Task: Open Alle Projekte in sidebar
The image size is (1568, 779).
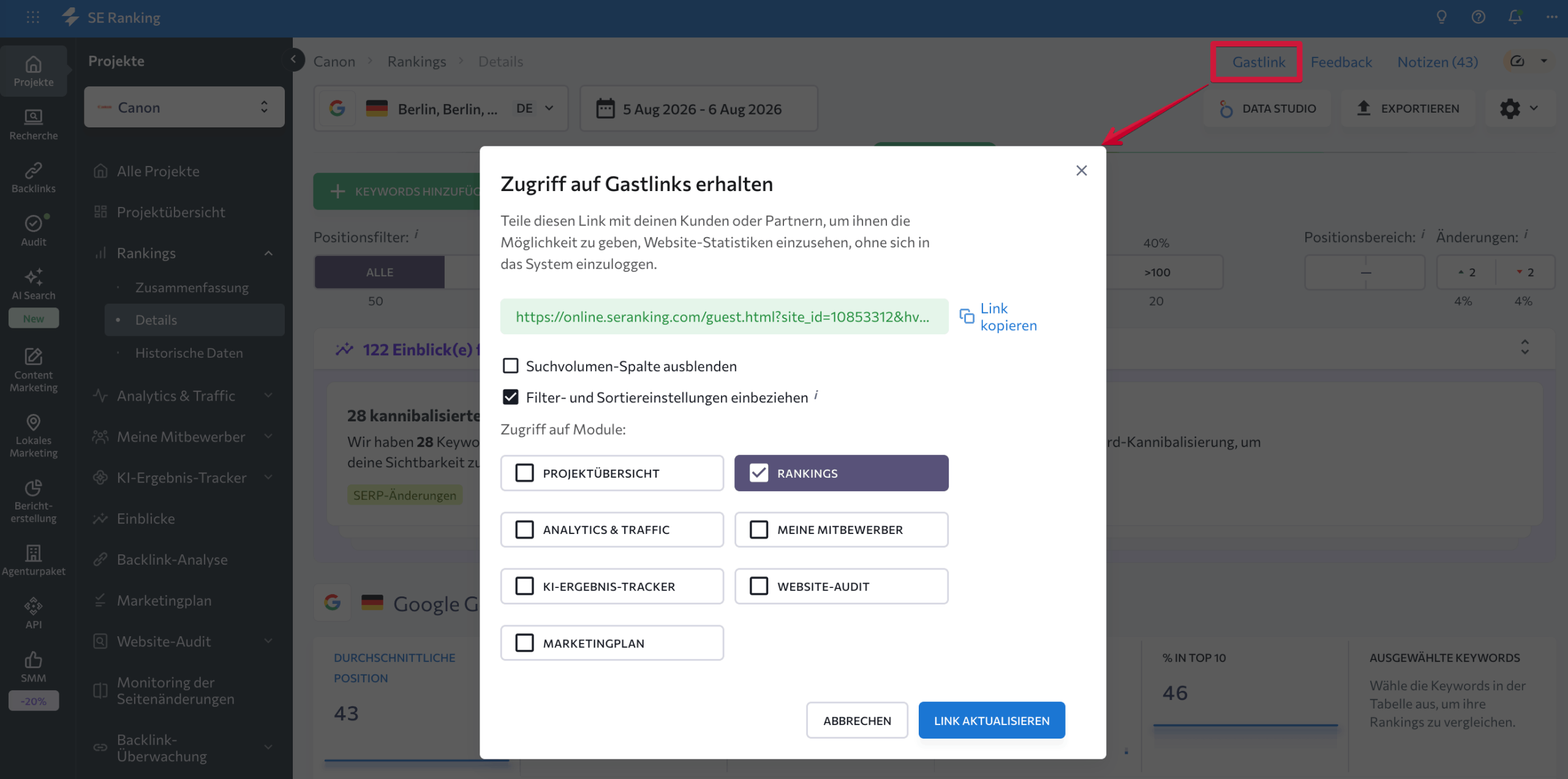Action: [158, 171]
